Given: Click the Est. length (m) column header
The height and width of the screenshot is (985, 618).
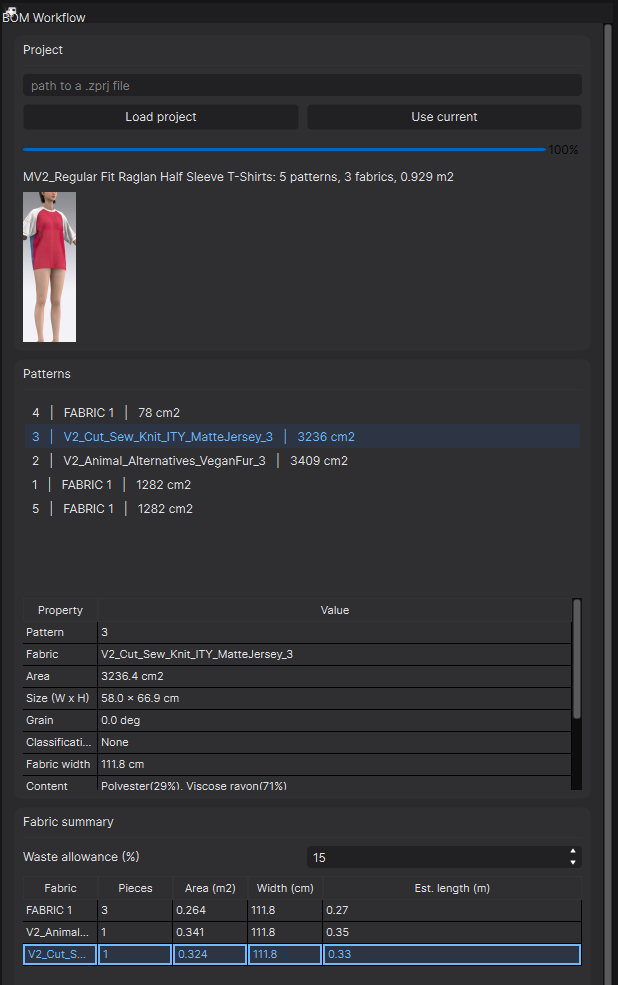Looking at the screenshot, I should click(452, 888).
